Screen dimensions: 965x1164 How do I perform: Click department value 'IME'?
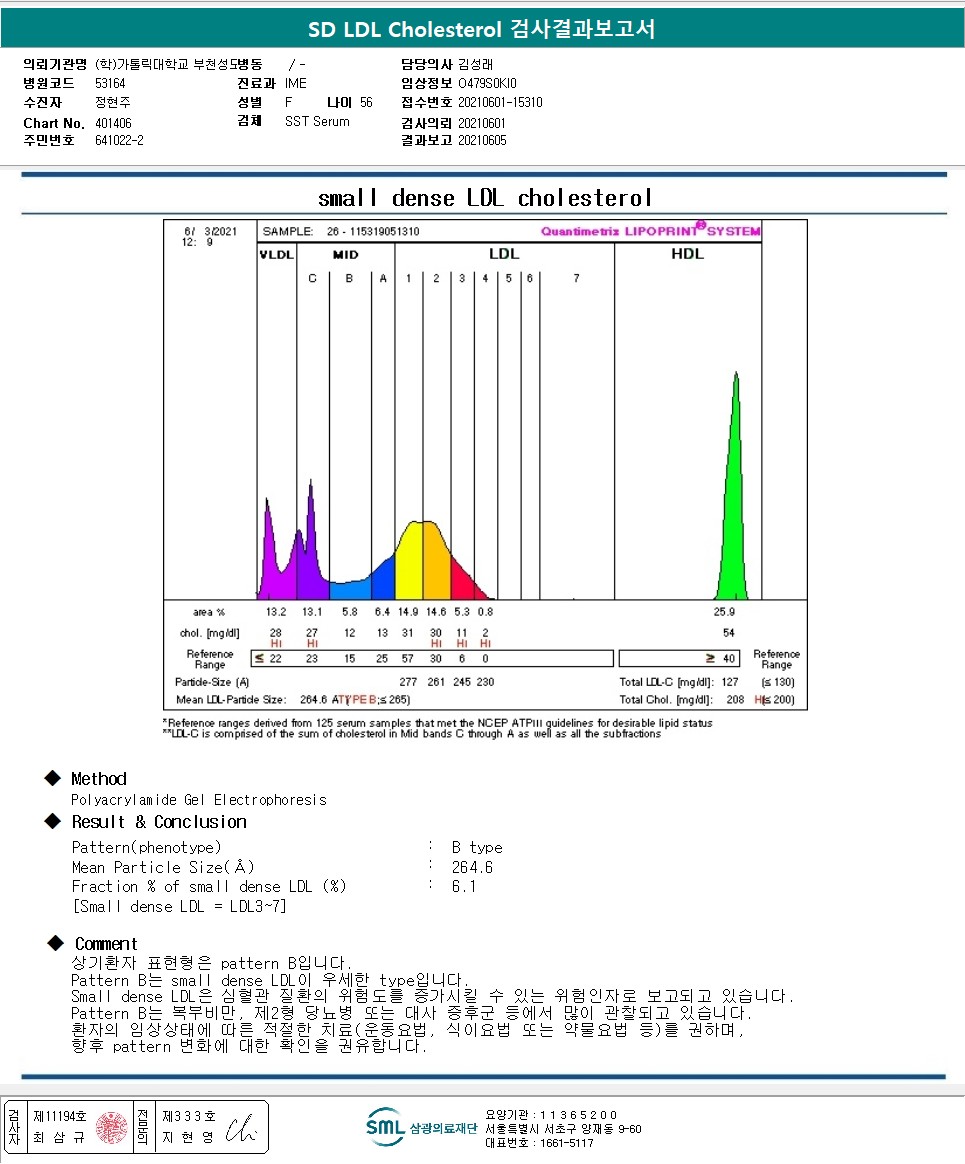[x=295, y=83]
